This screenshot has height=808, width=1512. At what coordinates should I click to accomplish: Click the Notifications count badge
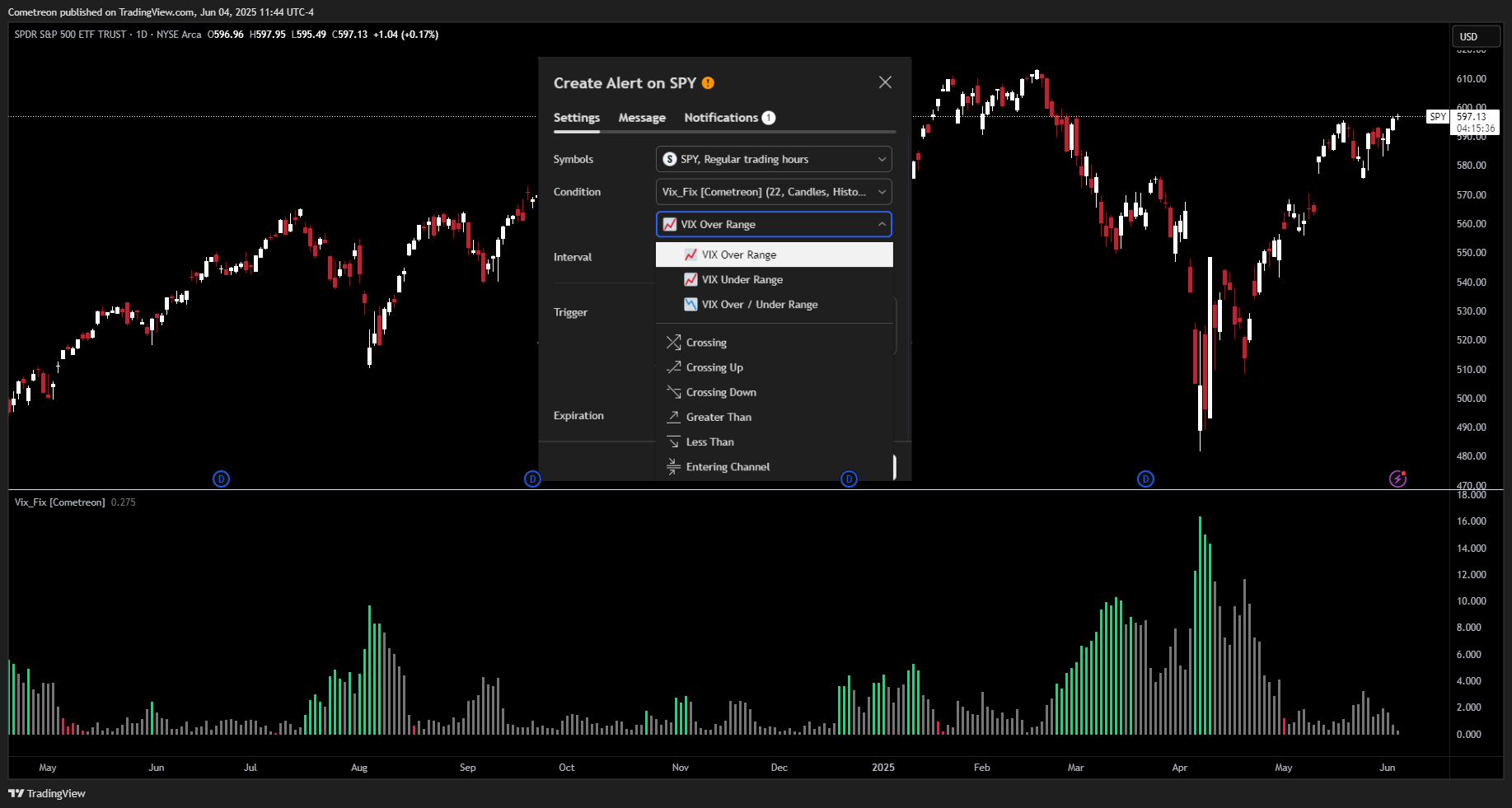pyautogui.click(x=768, y=118)
